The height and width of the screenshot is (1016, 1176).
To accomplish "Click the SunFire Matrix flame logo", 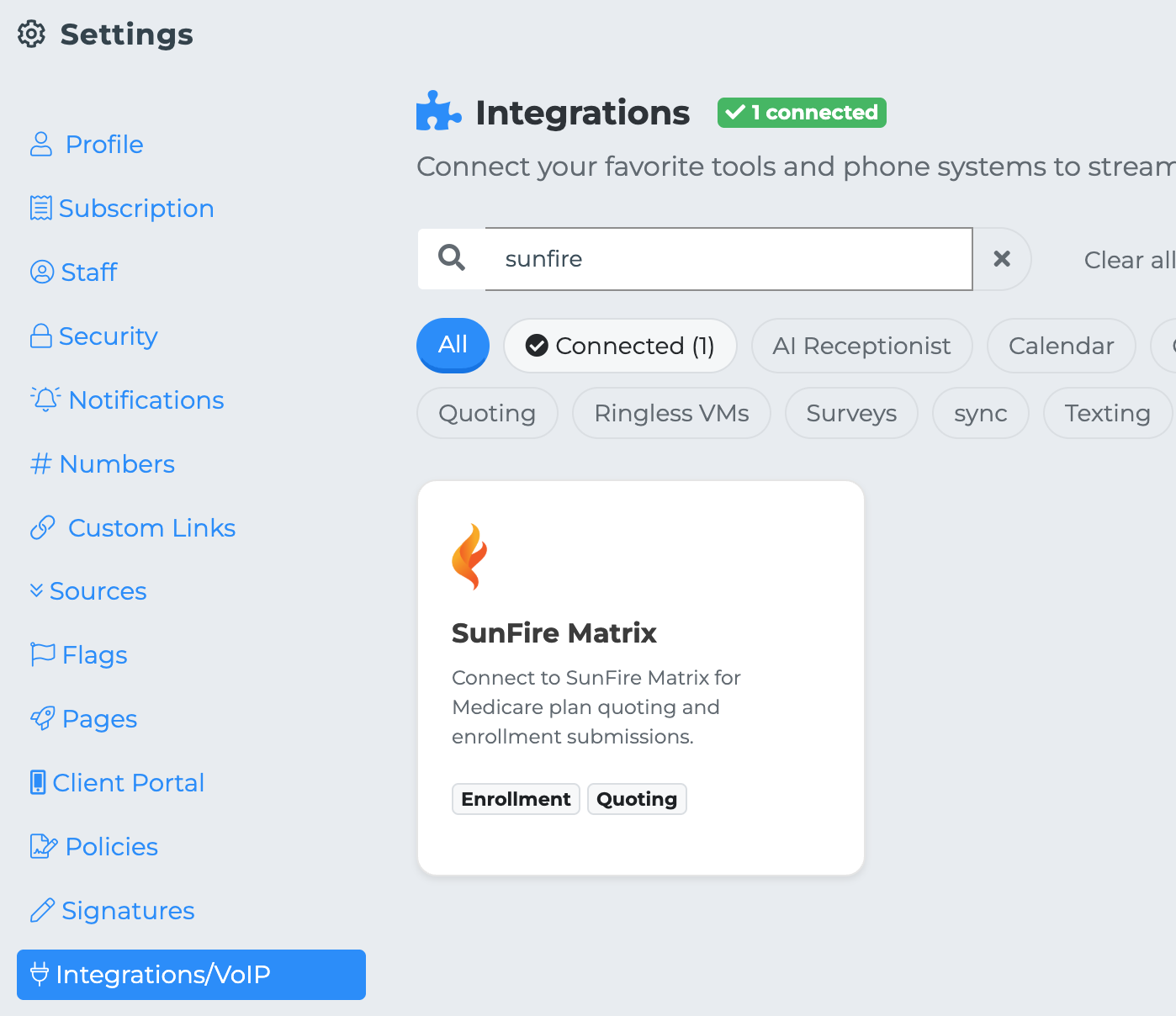I will click(x=469, y=557).
